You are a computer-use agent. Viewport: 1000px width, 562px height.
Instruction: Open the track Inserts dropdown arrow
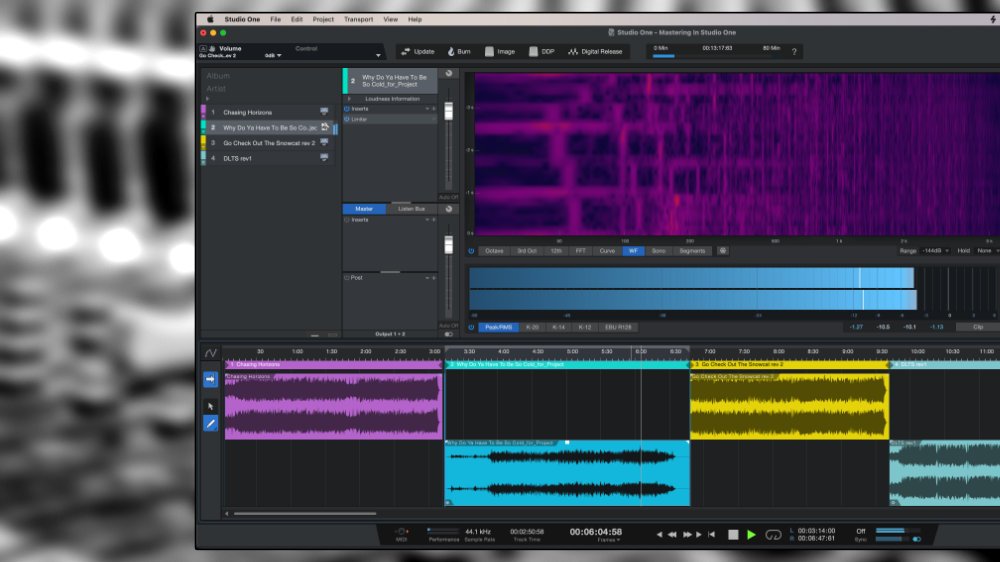pyautogui.click(x=427, y=109)
